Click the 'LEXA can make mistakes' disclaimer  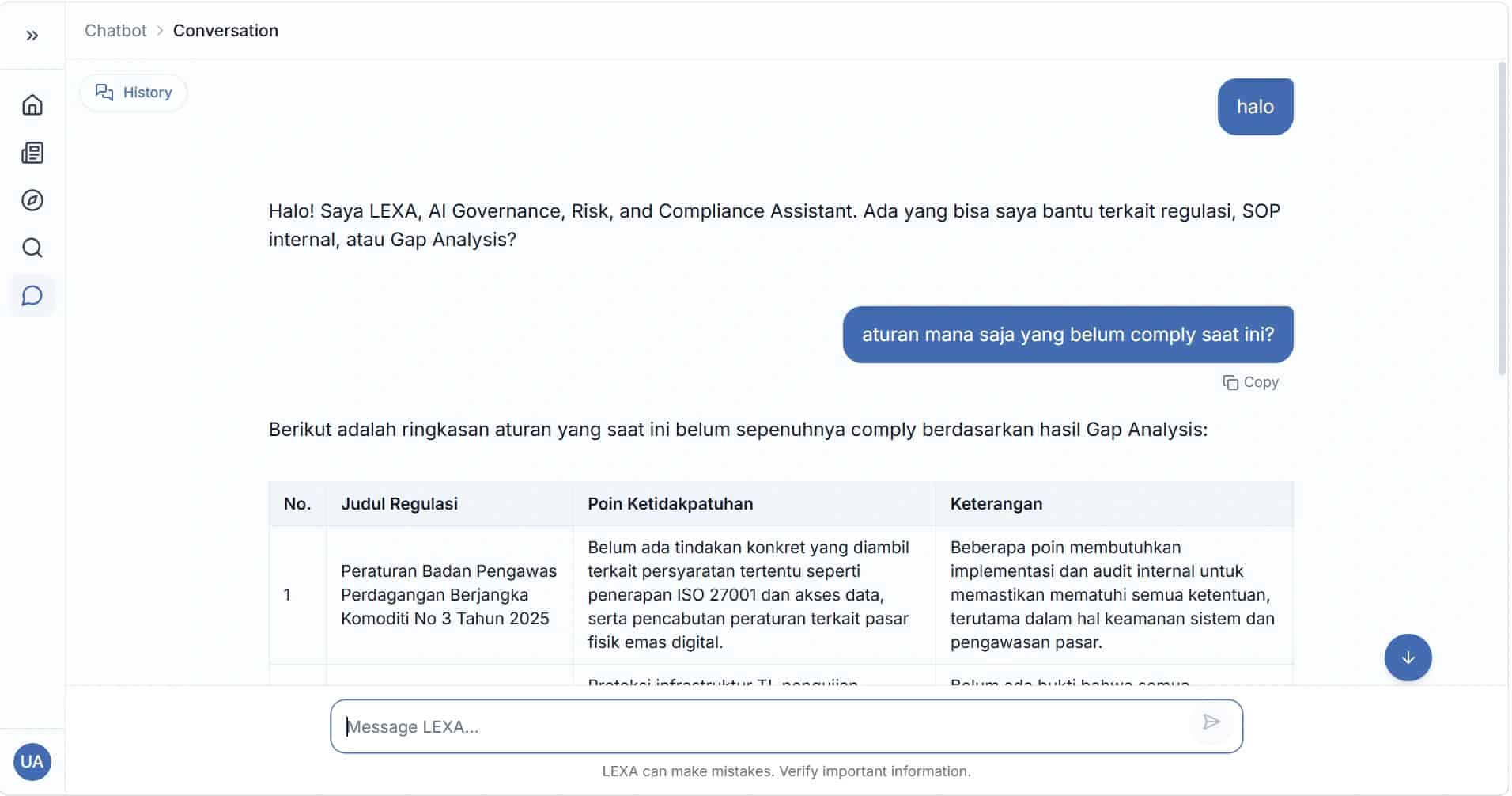pos(786,771)
